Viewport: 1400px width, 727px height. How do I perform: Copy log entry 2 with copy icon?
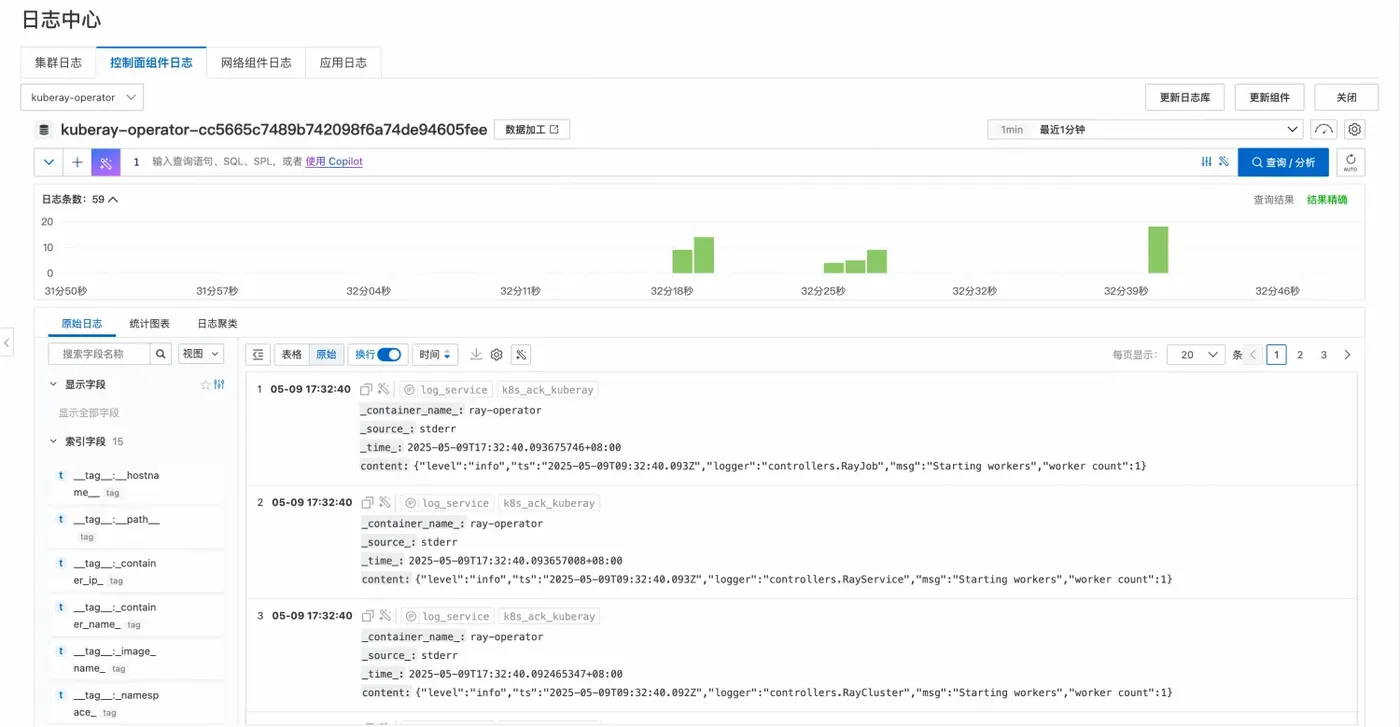coord(367,502)
